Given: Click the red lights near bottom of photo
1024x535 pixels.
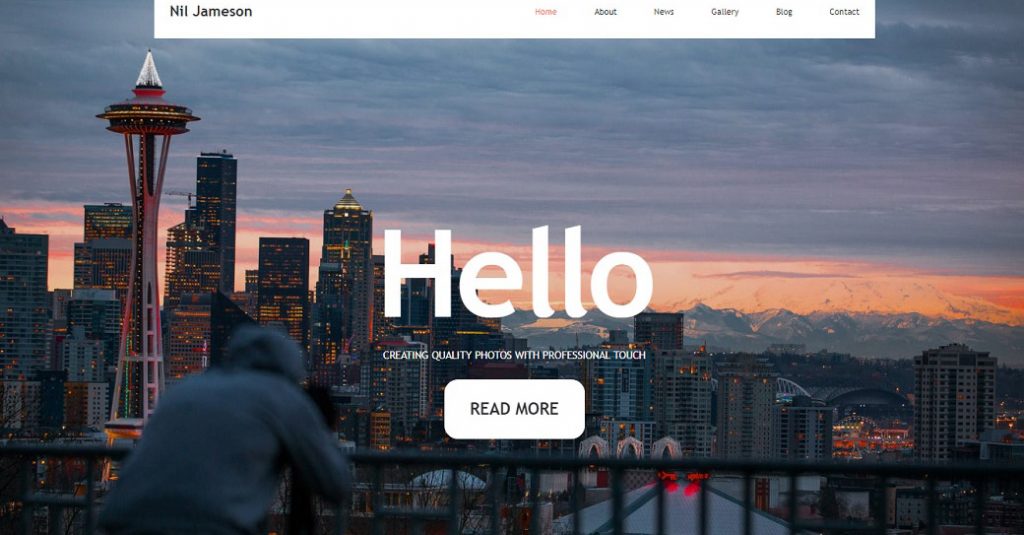Looking at the screenshot, I should [x=679, y=485].
